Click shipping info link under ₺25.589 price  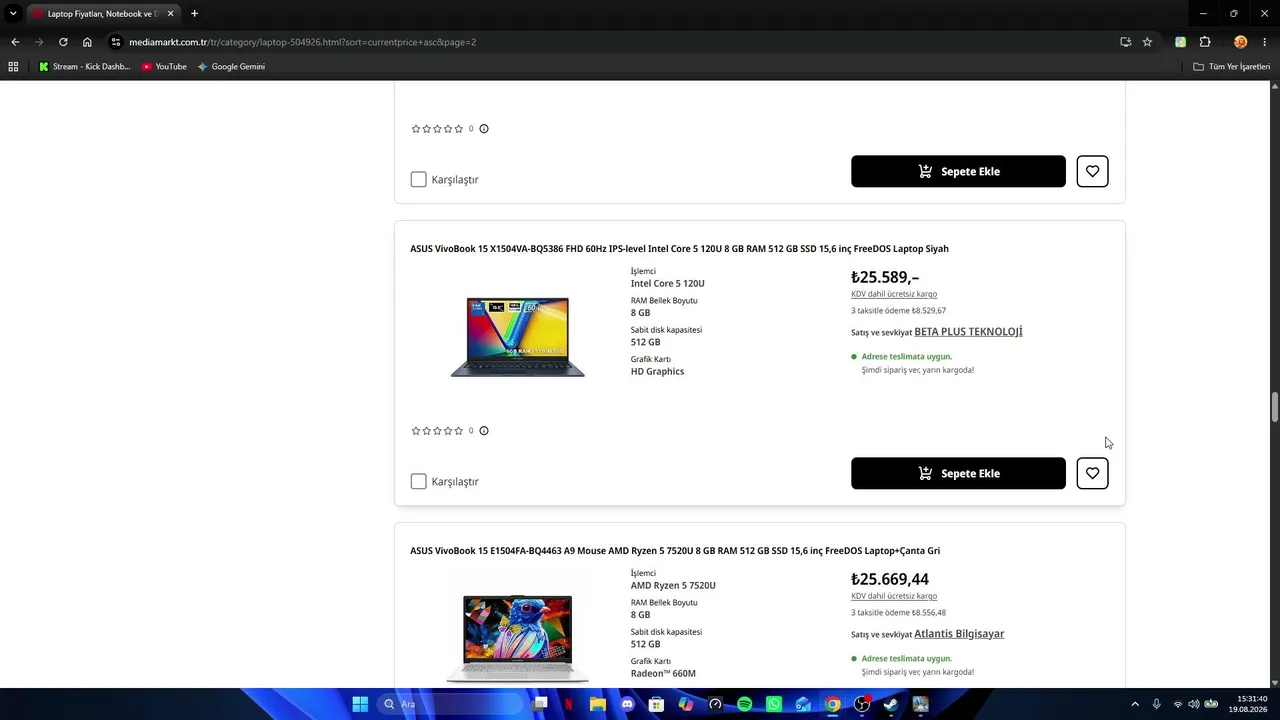(894, 294)
